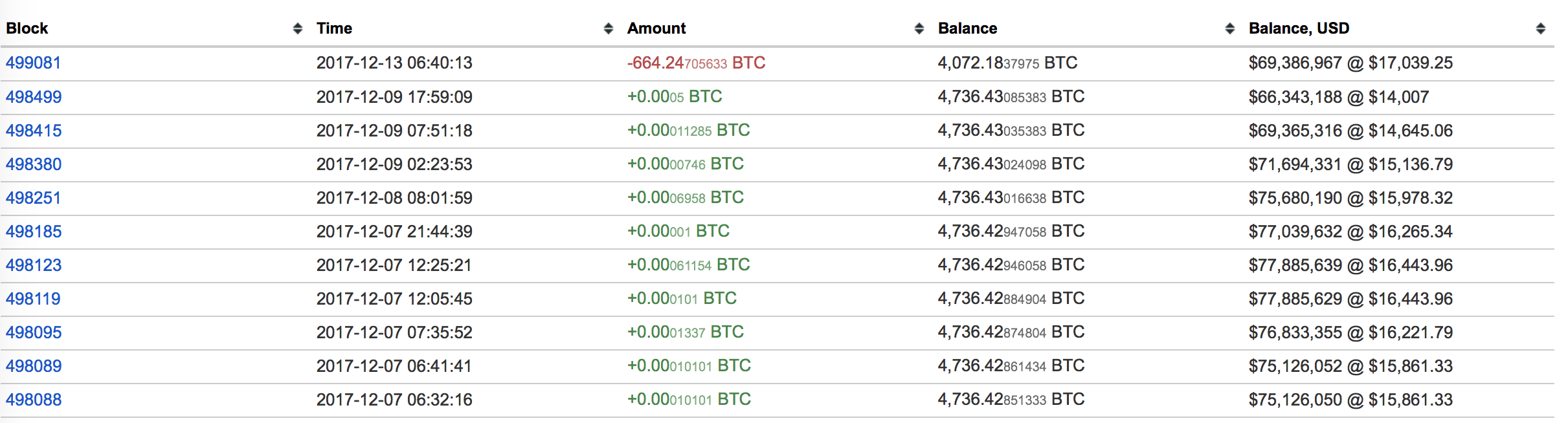Click USD value $69,386,967 @ $17,039.25
Viewport: 1568px width, 423px height.
click(x=1351, y=63)
